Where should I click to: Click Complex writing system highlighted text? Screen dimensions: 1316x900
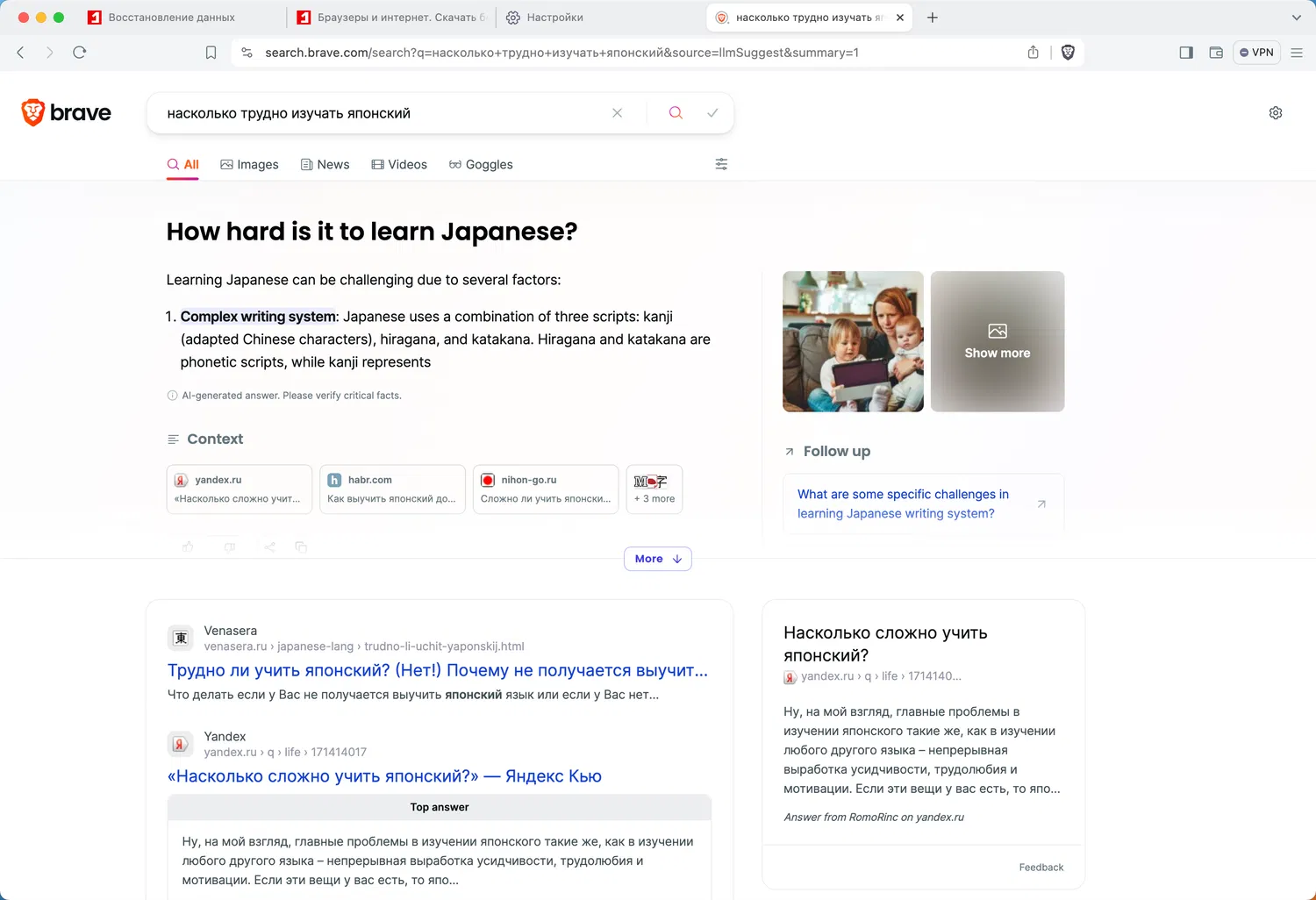tap(258, 317)
